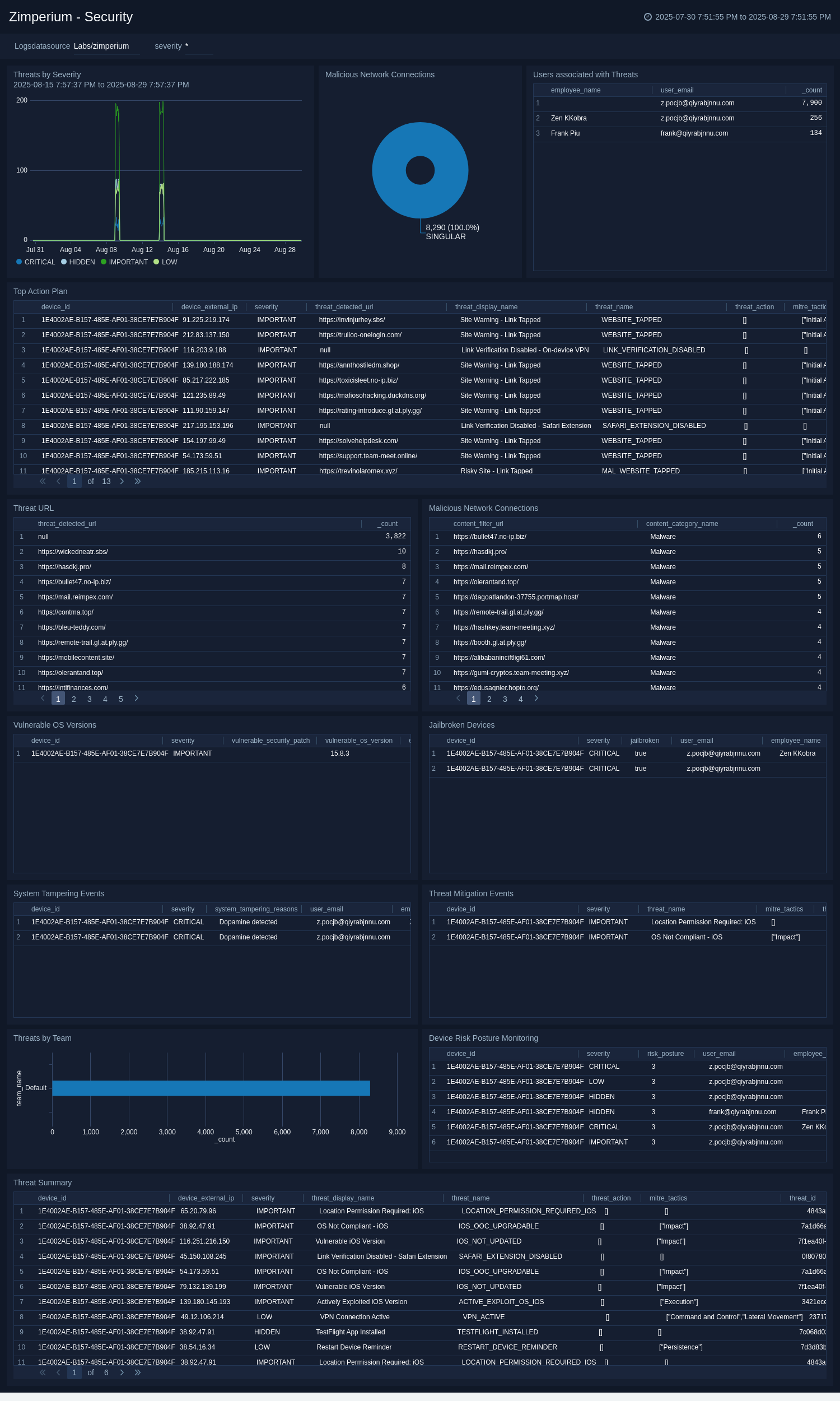Click IP address 212.83.137.150 in Top Action Plan
The height and width of the screenshot is (1401, 840).
click(206, 335)
